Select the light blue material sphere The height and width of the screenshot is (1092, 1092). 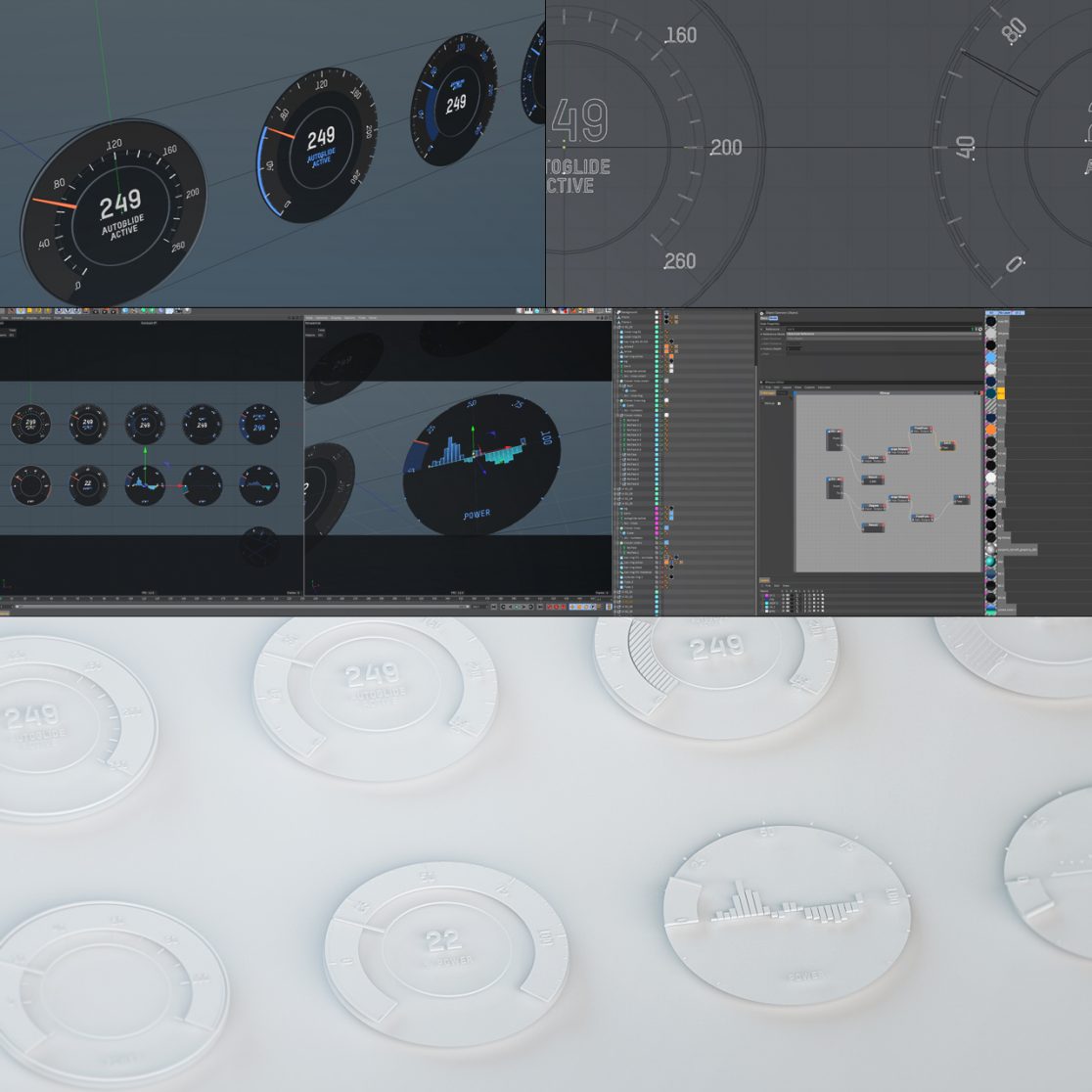click(x=991, y=359)
